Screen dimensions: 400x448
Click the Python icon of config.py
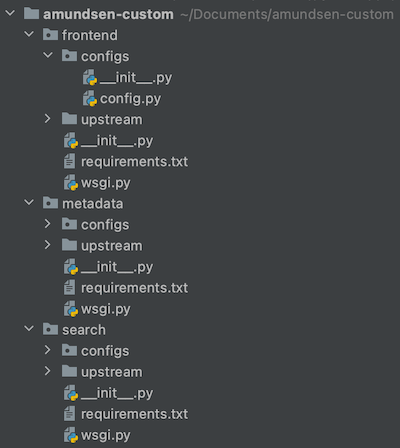(x=90, y=98)
